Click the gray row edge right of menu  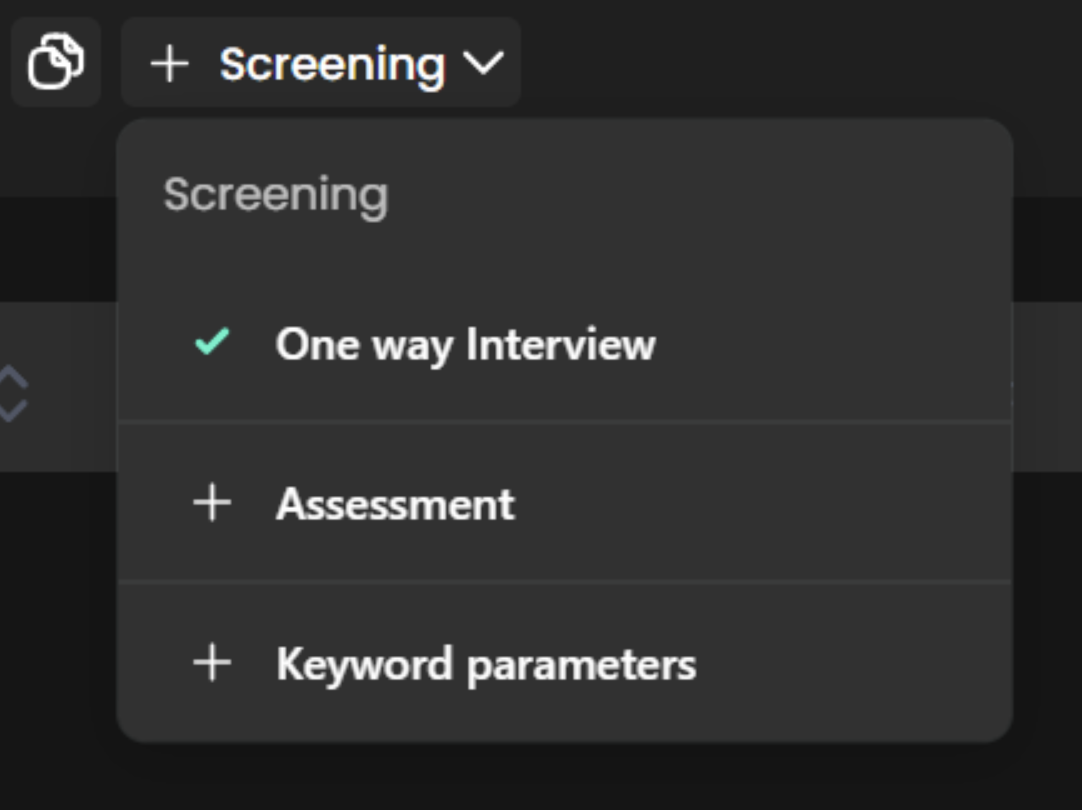1048,386
